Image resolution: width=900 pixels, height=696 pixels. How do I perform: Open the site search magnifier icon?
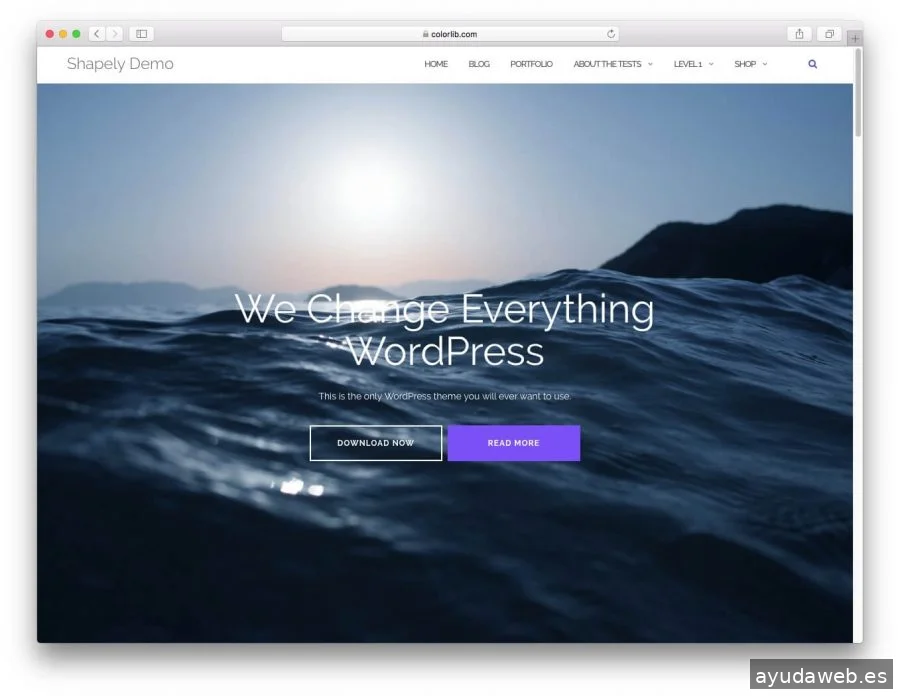(812, 64)
